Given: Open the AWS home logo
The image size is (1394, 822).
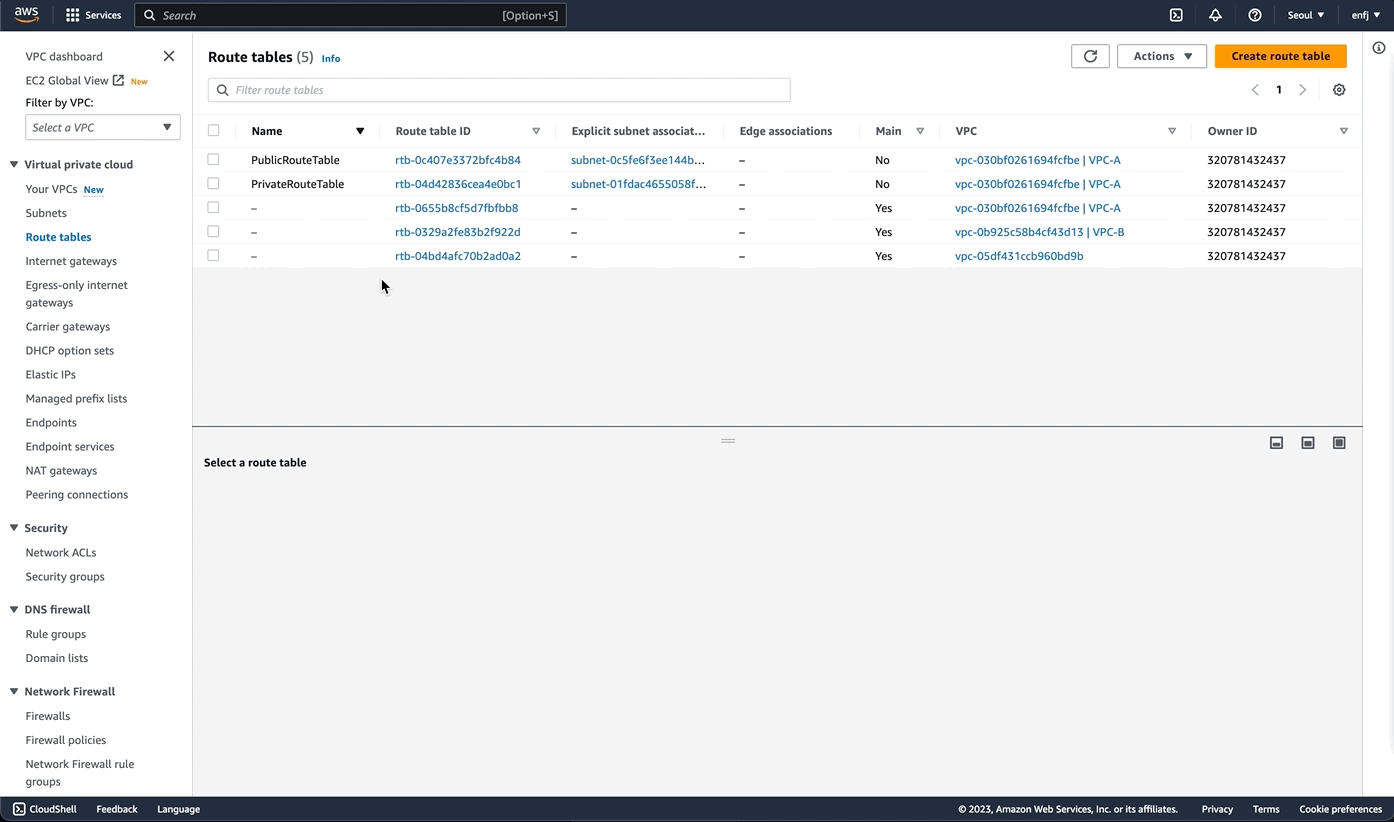Looking at the screenshot, I should (x=26, y=15).
